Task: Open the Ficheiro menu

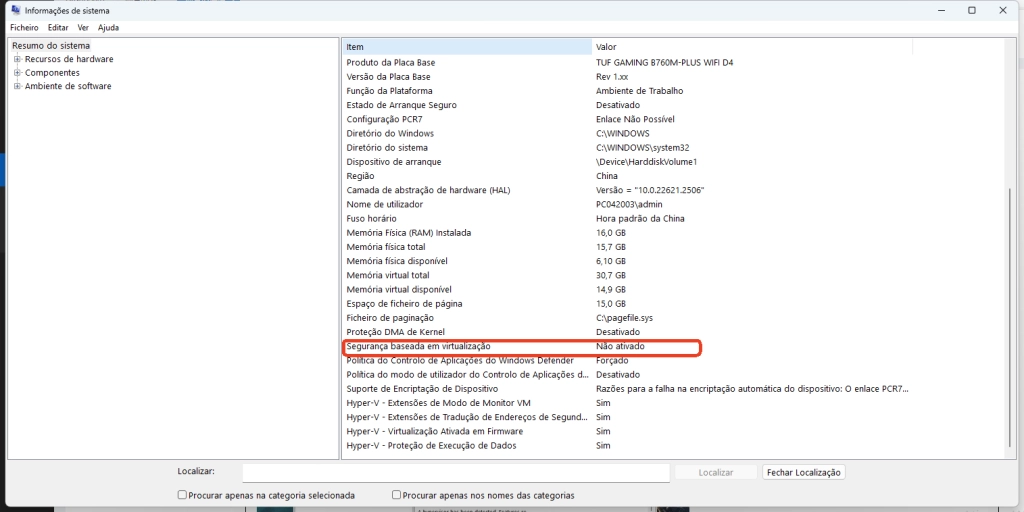Action: click(24, 28)
